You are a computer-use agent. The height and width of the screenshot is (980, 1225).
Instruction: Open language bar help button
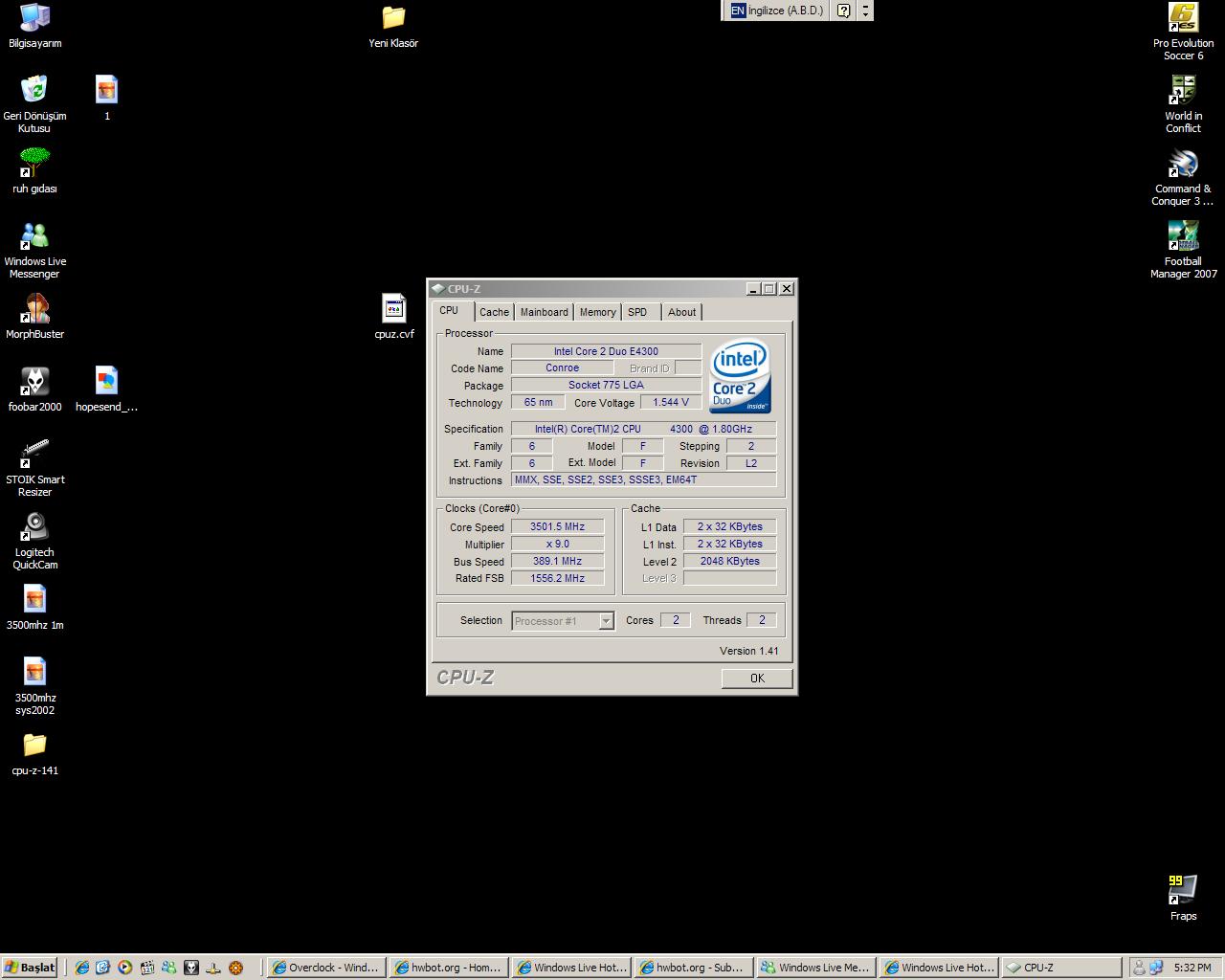tap(843, 11)
